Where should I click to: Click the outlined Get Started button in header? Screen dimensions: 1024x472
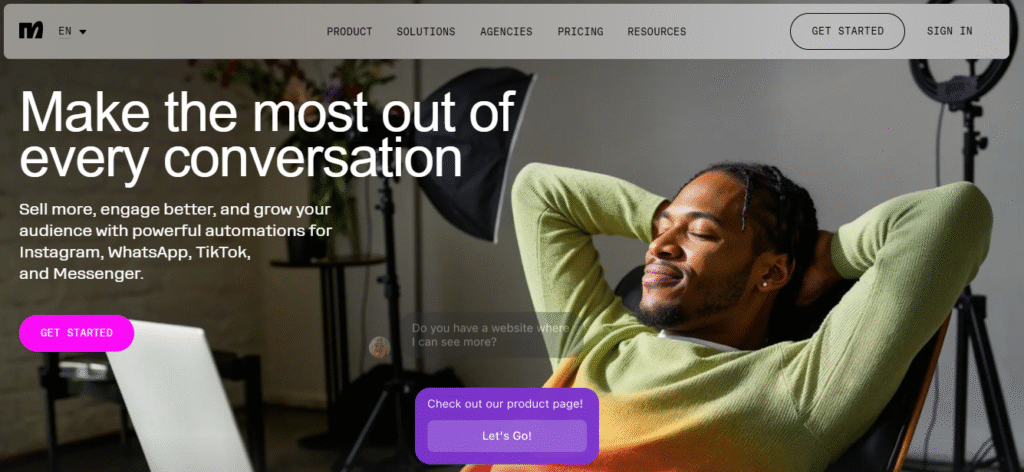click(x=847, y=31)
